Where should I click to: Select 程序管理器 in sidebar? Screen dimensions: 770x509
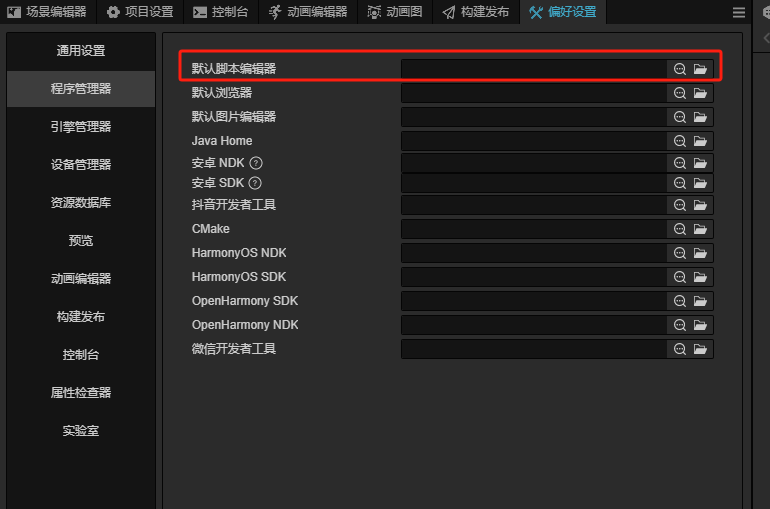(81, 89)
